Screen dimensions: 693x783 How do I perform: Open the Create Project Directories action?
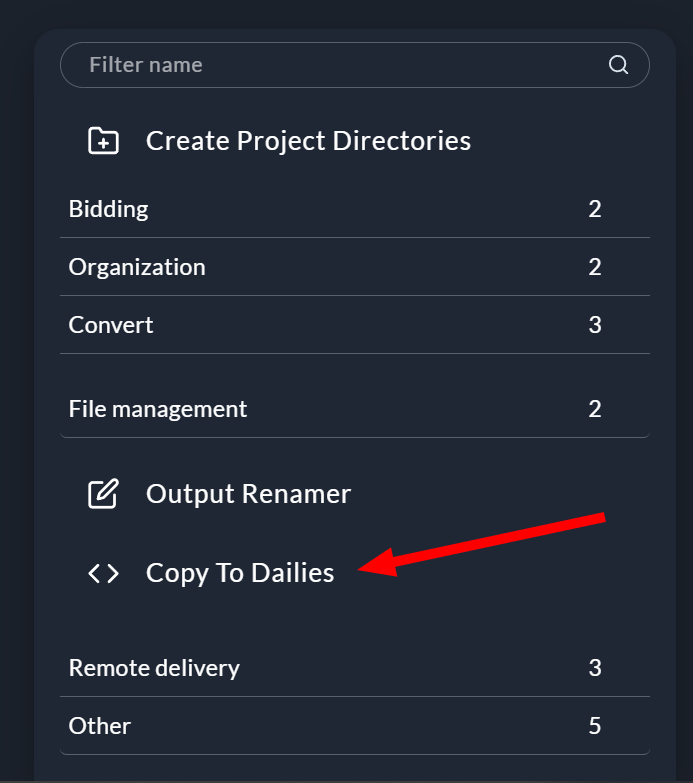click(x=308, y=141)
